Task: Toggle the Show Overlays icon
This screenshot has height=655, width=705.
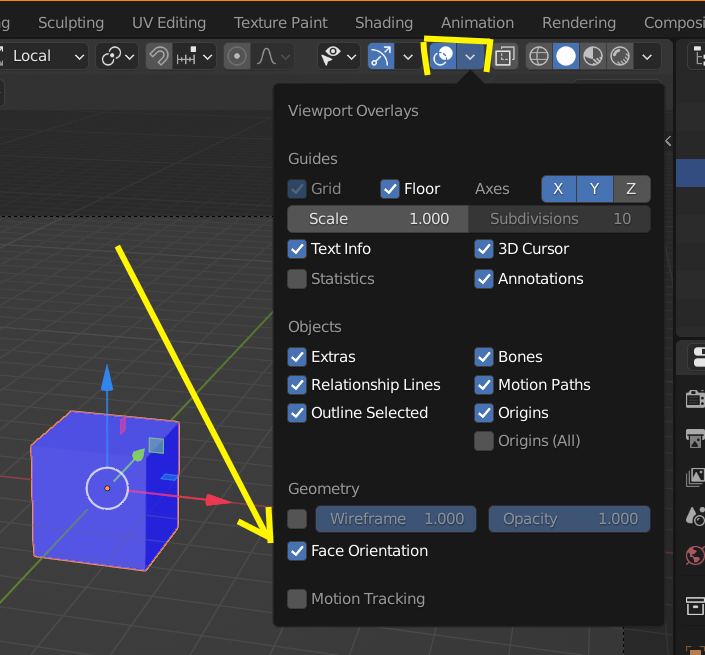Action: [x=443, y=57]
